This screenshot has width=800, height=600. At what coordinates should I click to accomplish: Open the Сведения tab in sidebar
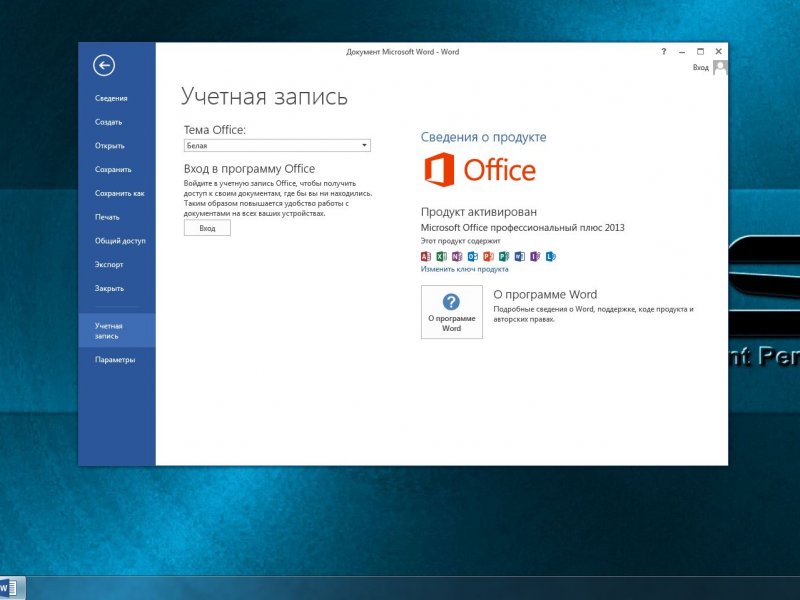coord(111,98)
